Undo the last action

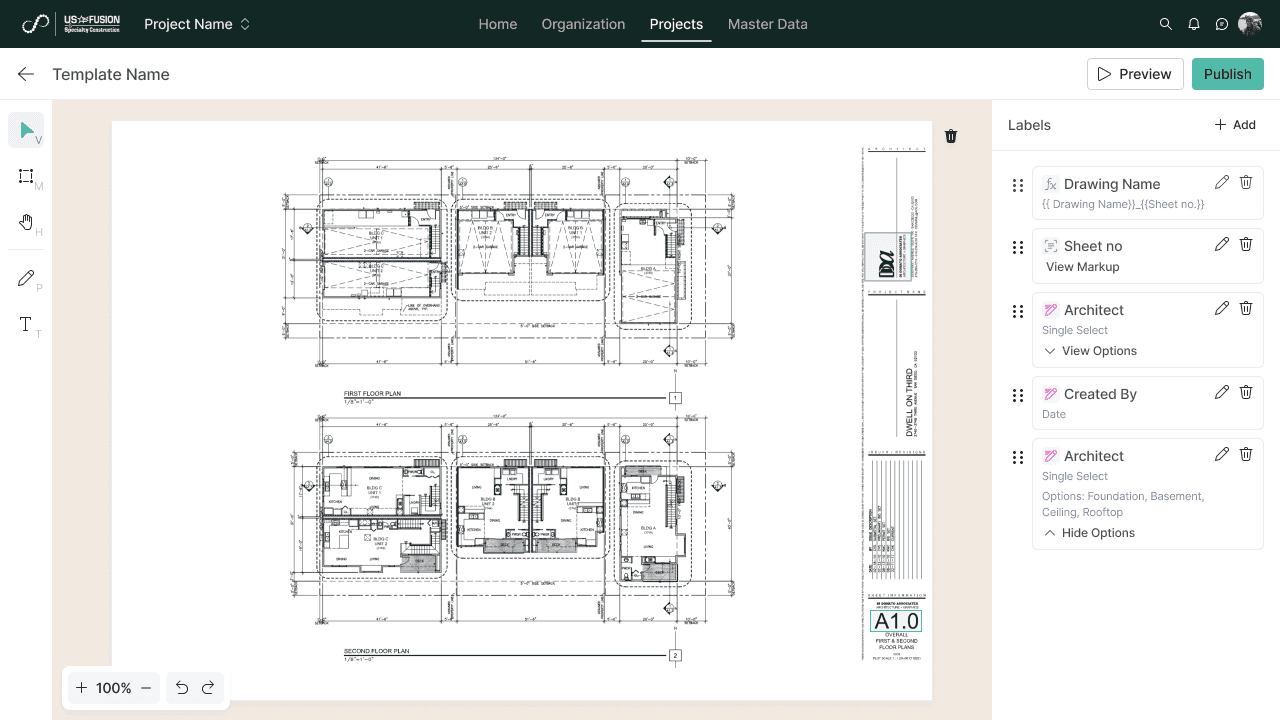(182, 688)
